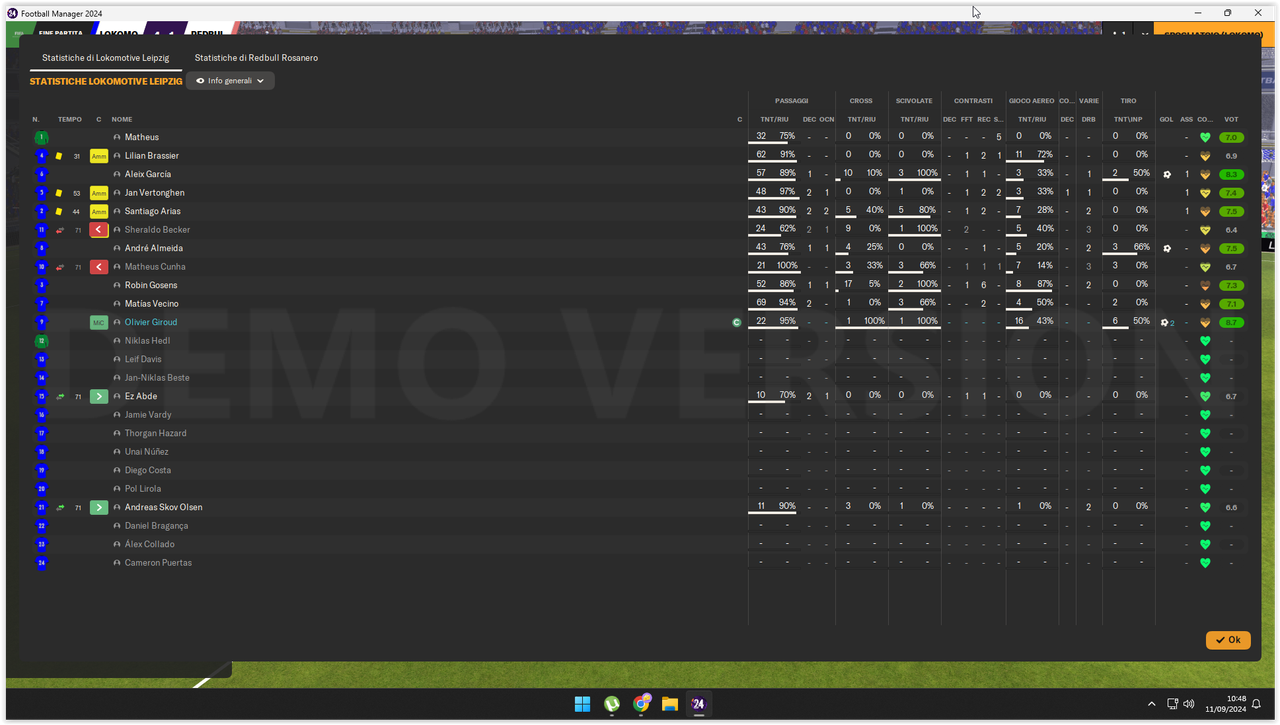Show hidden system tray icons chevron
This screenshot has height=725, width=1280.
coord(1151,704)
